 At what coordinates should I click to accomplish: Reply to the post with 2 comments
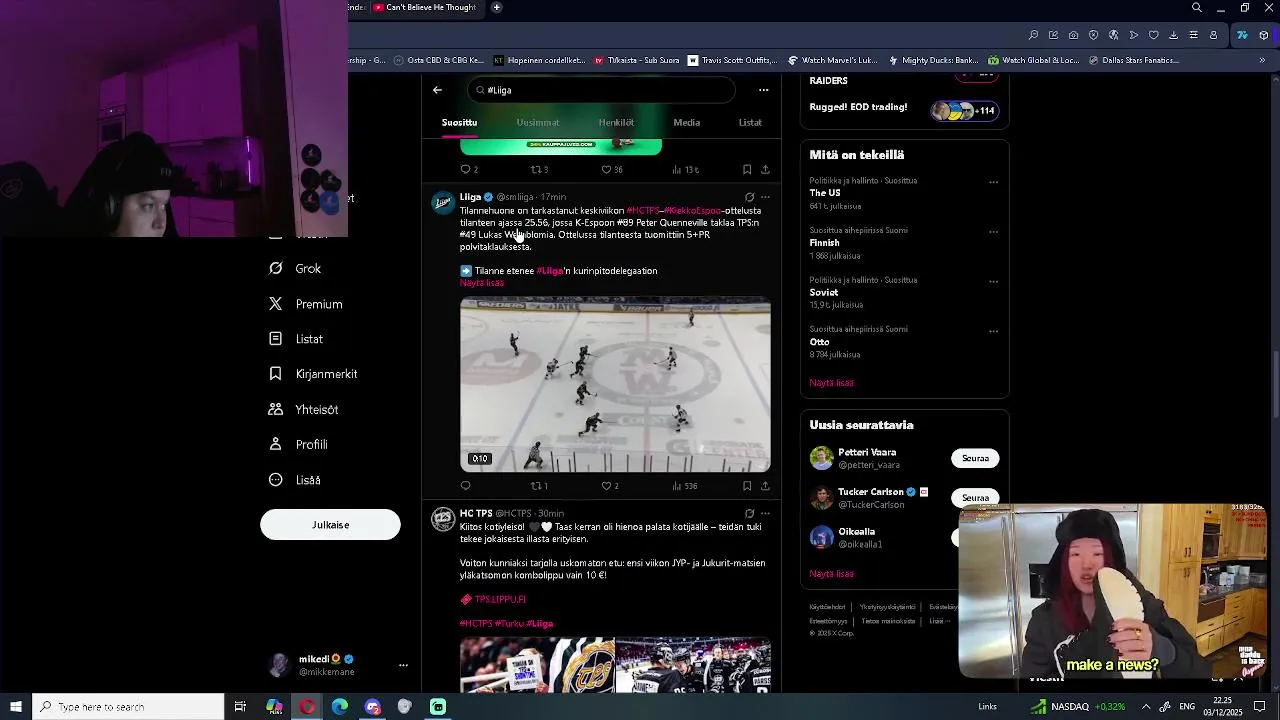pos(468,170)
